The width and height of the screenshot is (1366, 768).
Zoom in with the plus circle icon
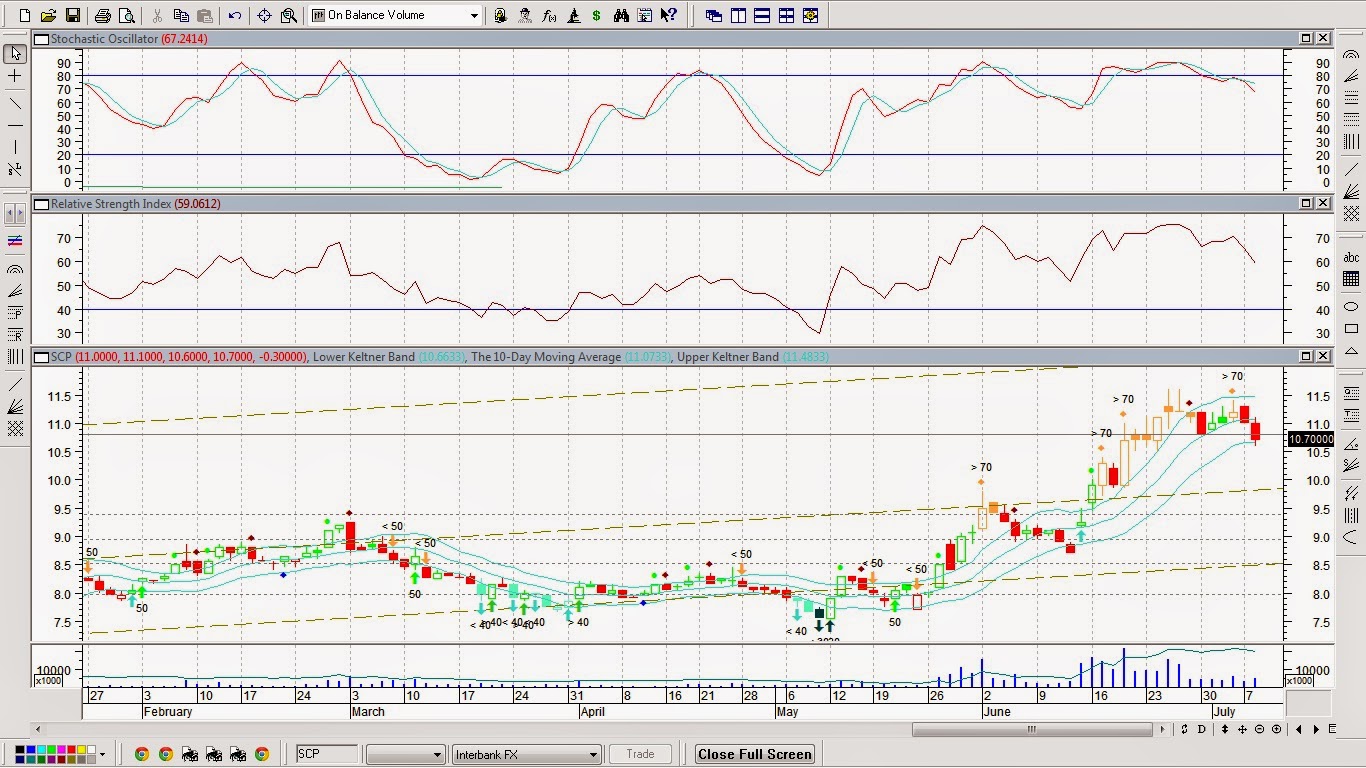point(1276,729)
